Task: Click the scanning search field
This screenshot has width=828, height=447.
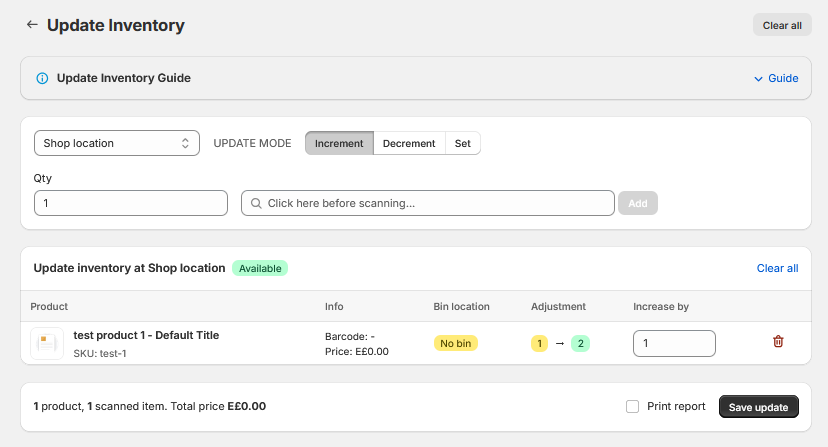Action: [x=428, y=203]
